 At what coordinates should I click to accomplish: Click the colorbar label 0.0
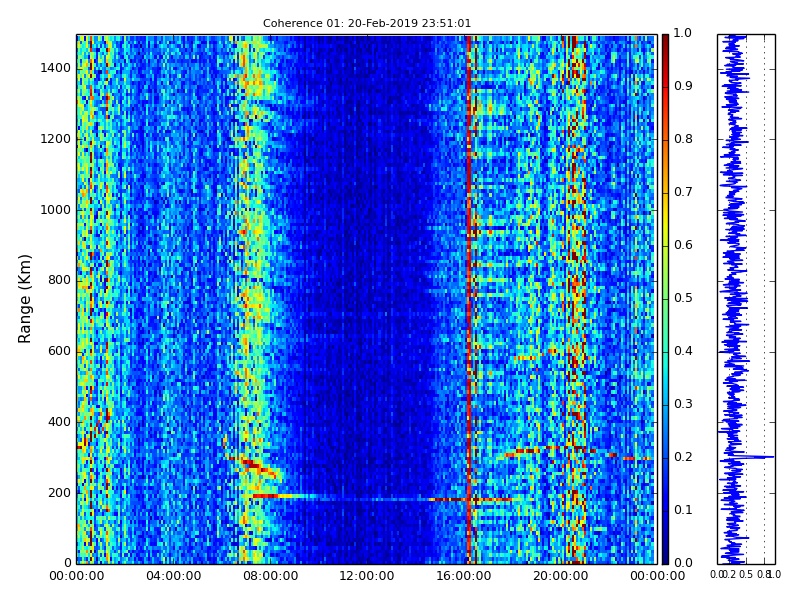[683, 563]
